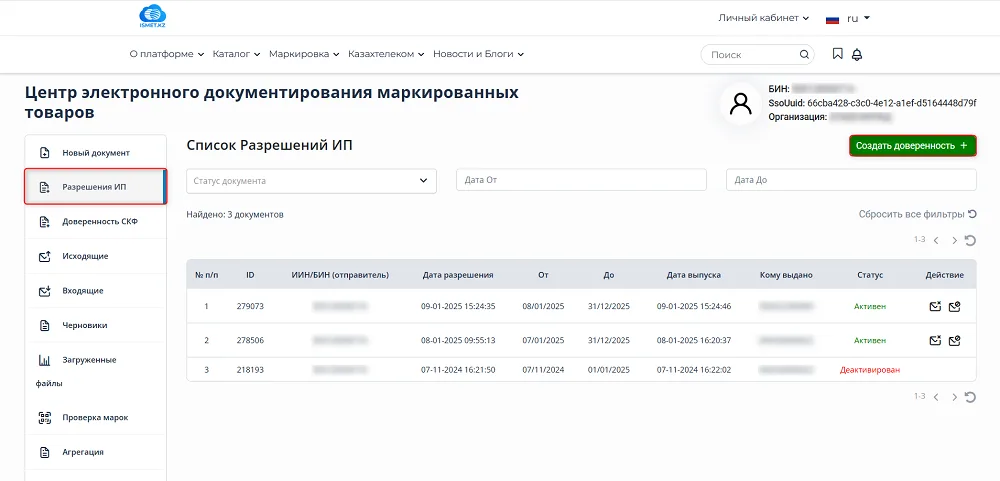
Task: Click the Деактивирован status text
Action: (870, 370)
